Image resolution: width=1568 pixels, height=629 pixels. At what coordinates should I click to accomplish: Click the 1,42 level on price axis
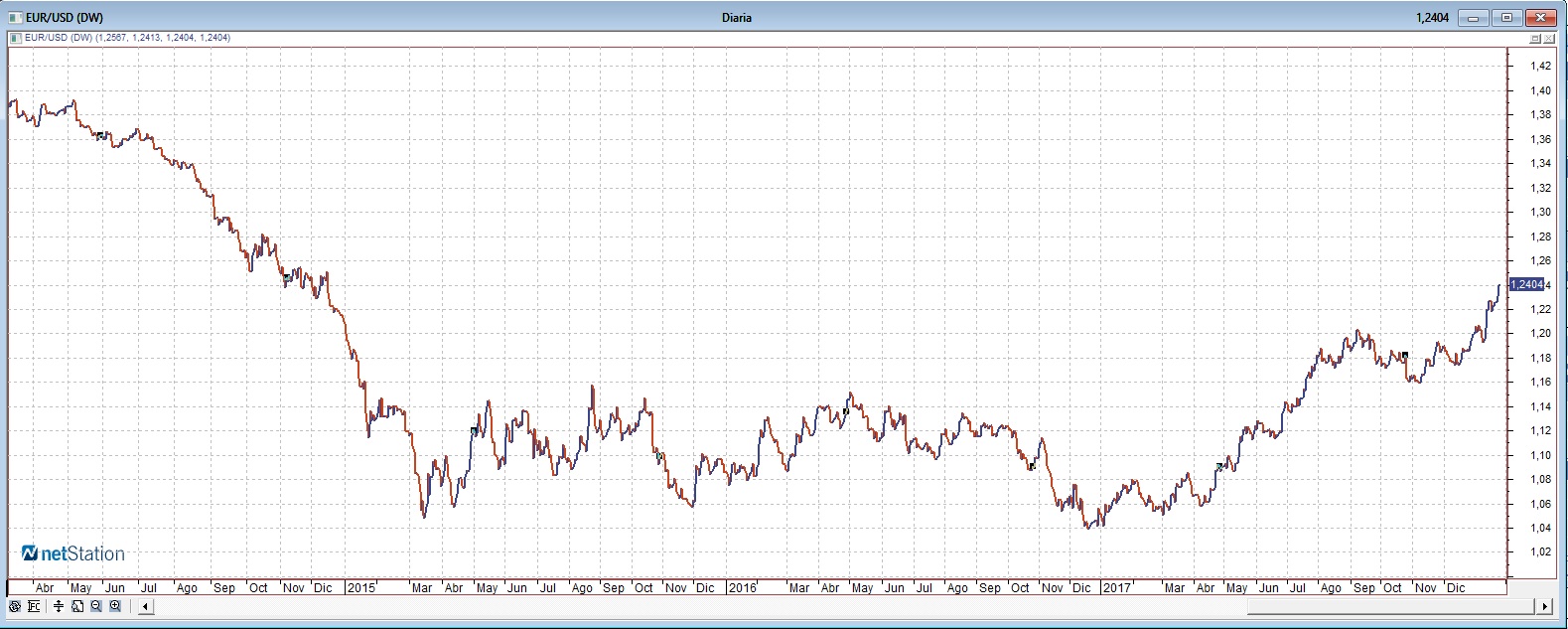(1540, 67)
